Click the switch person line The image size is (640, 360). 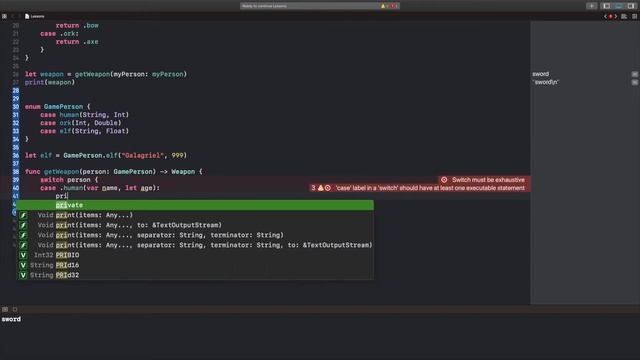[x=69, y=180]
